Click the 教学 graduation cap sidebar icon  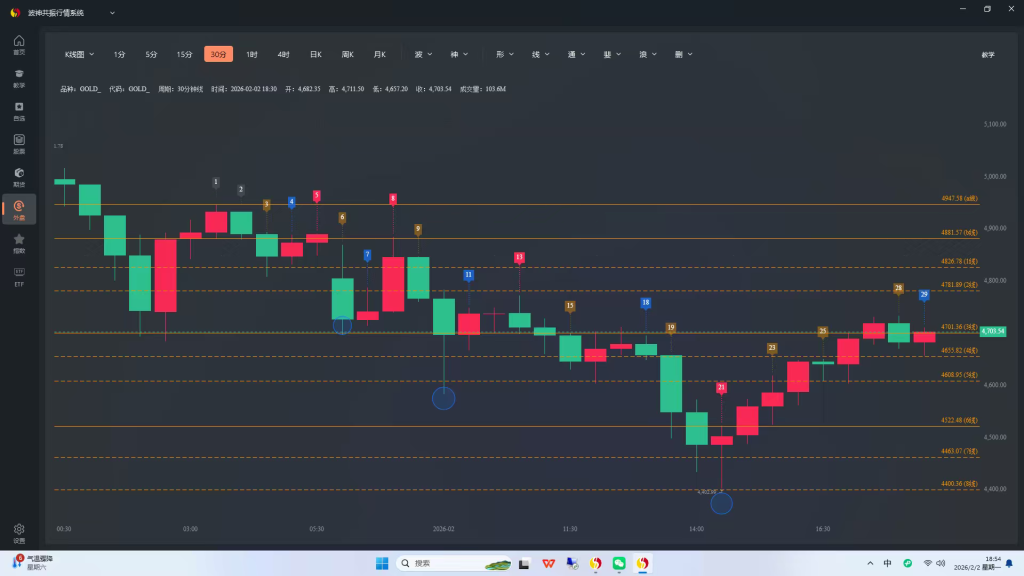coord(19,77)
